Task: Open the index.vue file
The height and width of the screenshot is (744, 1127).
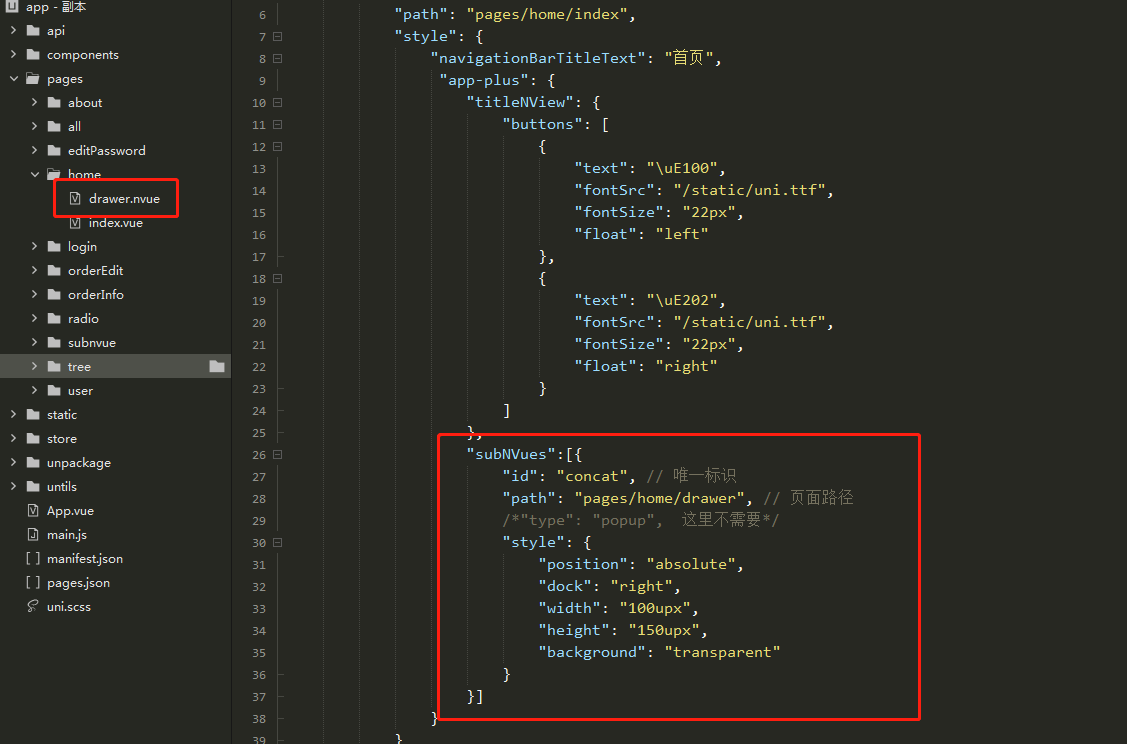Action: (116, 223)
